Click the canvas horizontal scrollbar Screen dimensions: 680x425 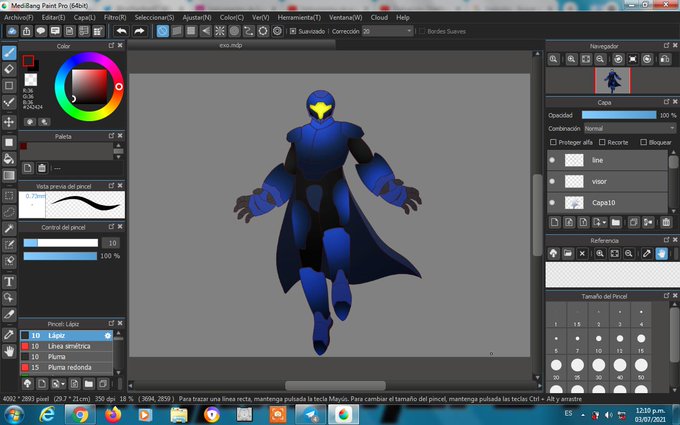pyautogui.click(x=335, y=386)
